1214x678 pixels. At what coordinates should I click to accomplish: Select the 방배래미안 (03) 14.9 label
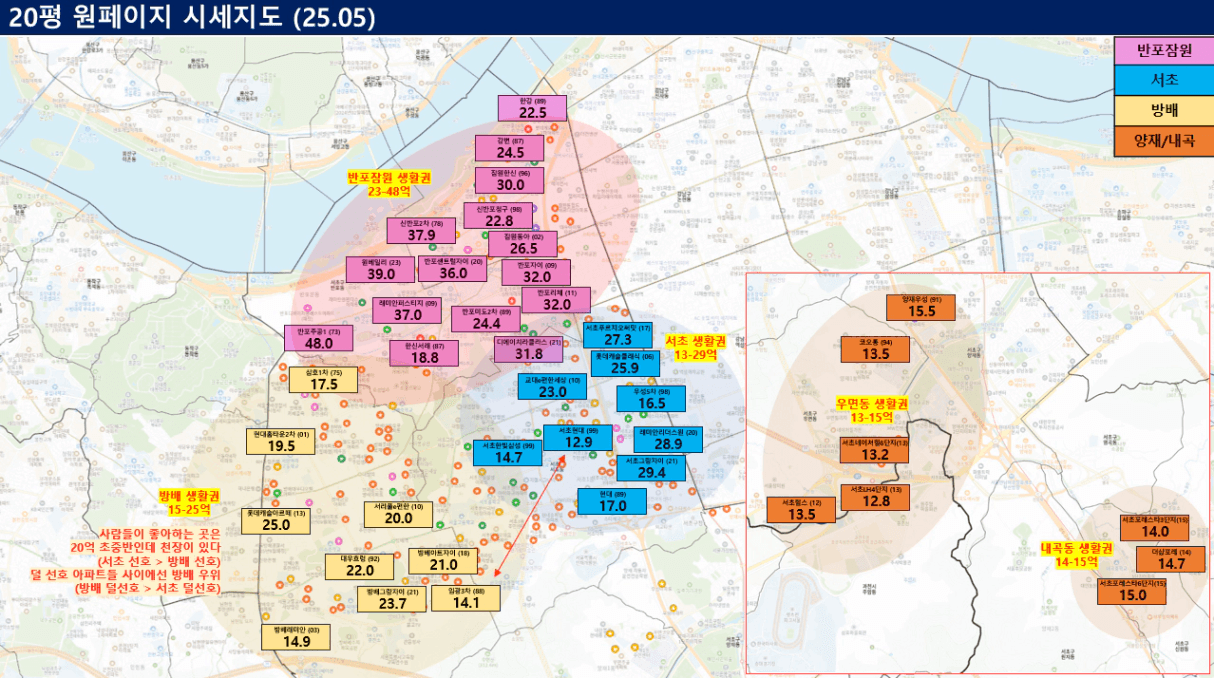tap(297, 637)
